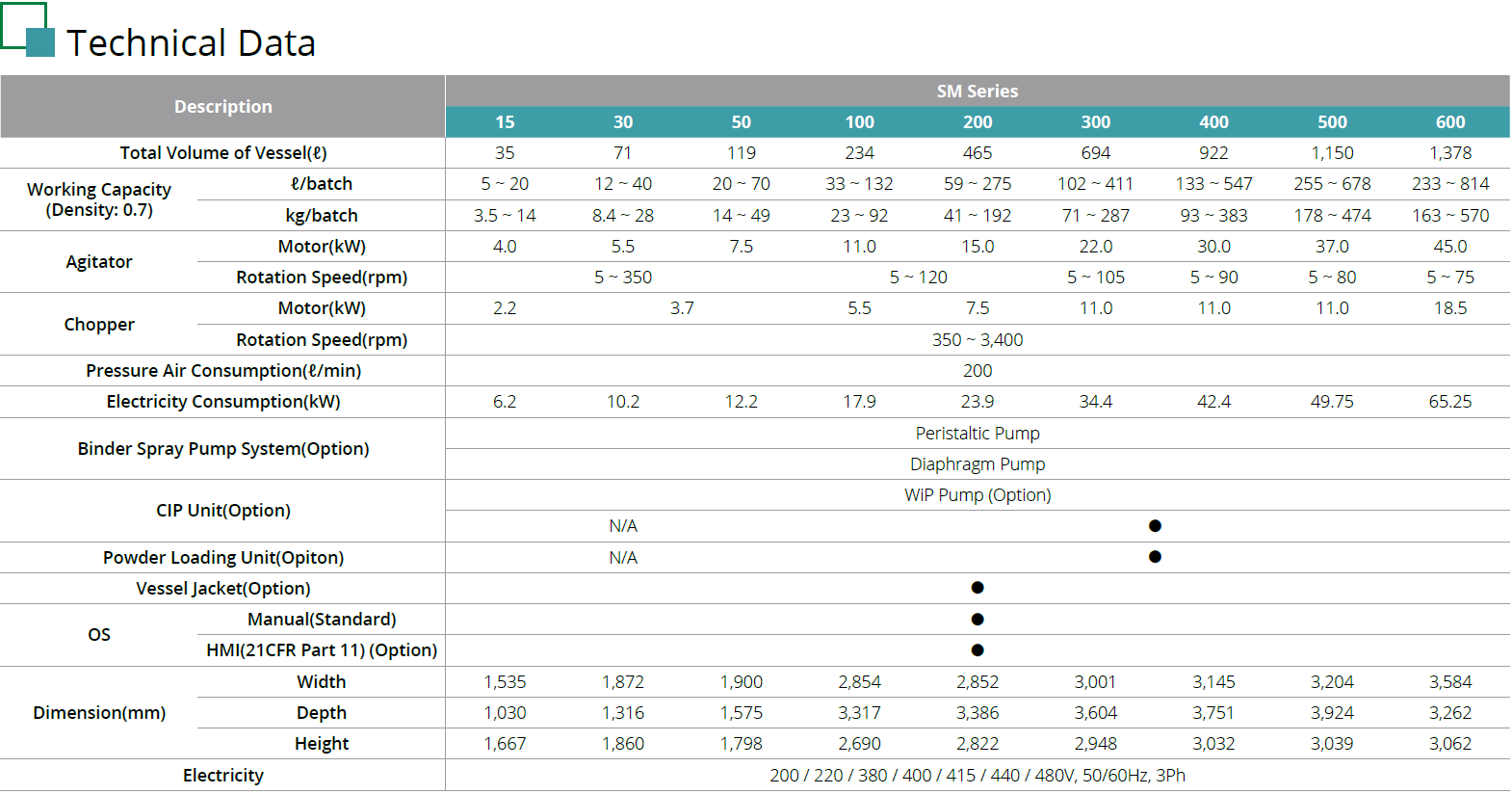Image resolution: width=1512 pixels, height=794 pixels.
Task: Select the chopper rotation speed 350 ~ 3,400 value
Action: [977, 340]
